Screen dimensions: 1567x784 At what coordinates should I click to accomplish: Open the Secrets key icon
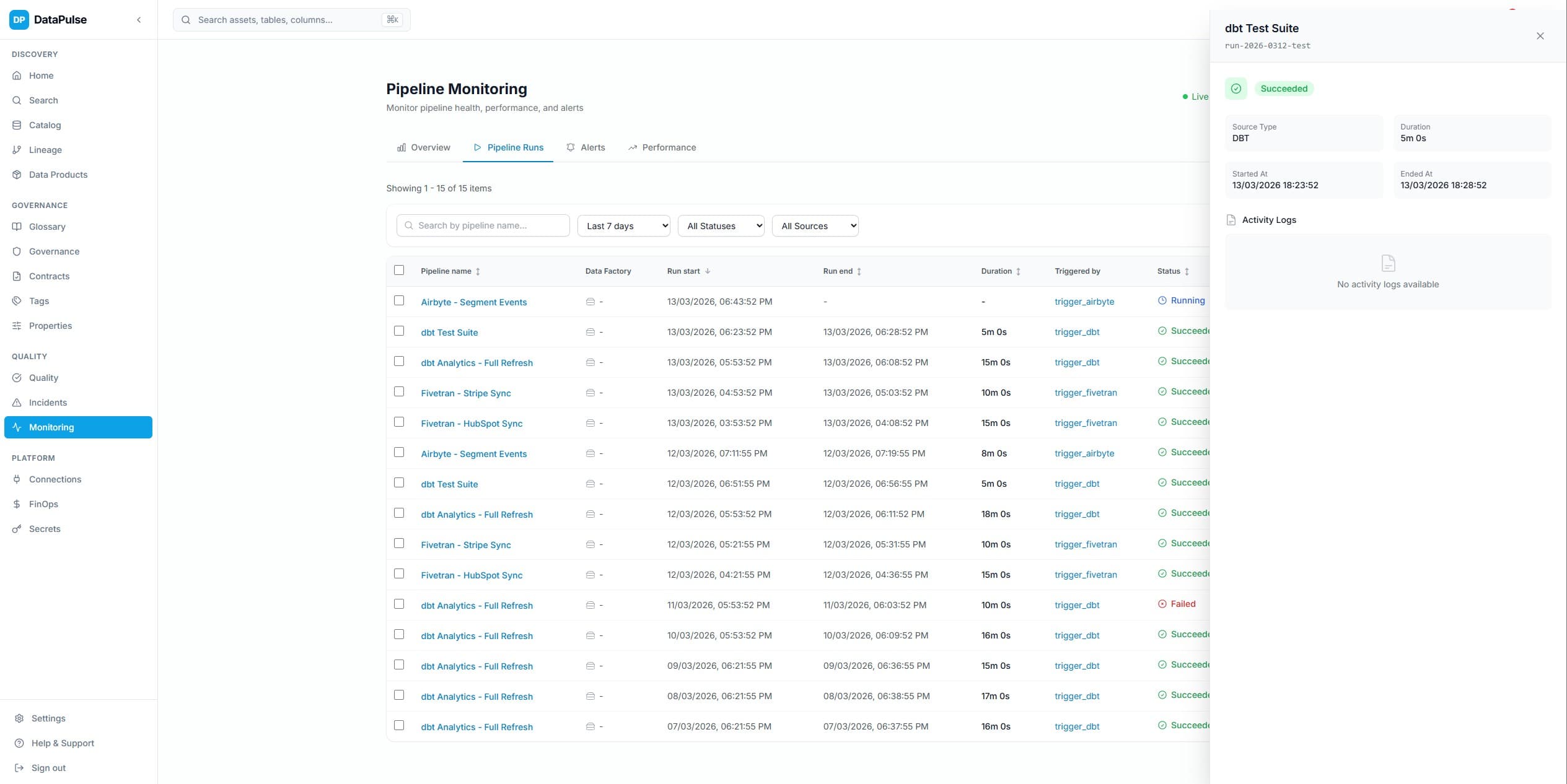pyautogui.click(x=17, y=529)
